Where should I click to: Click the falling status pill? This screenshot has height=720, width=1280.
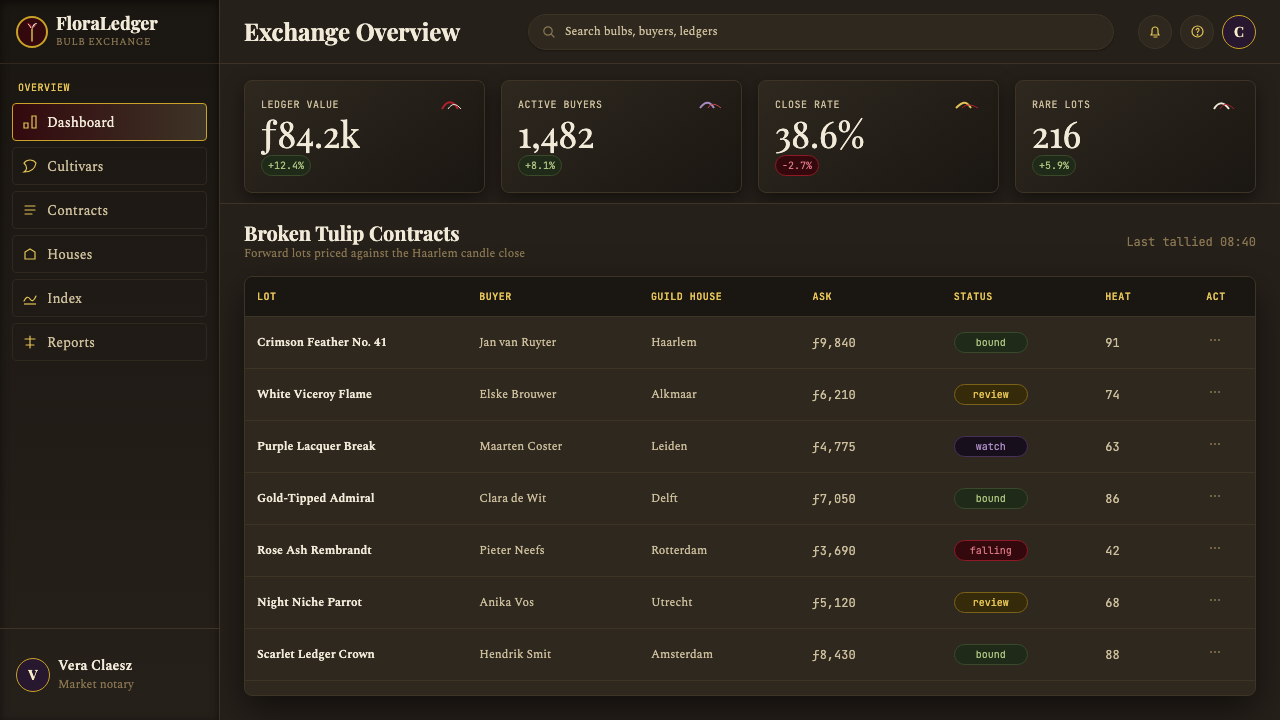click(990, 550)
